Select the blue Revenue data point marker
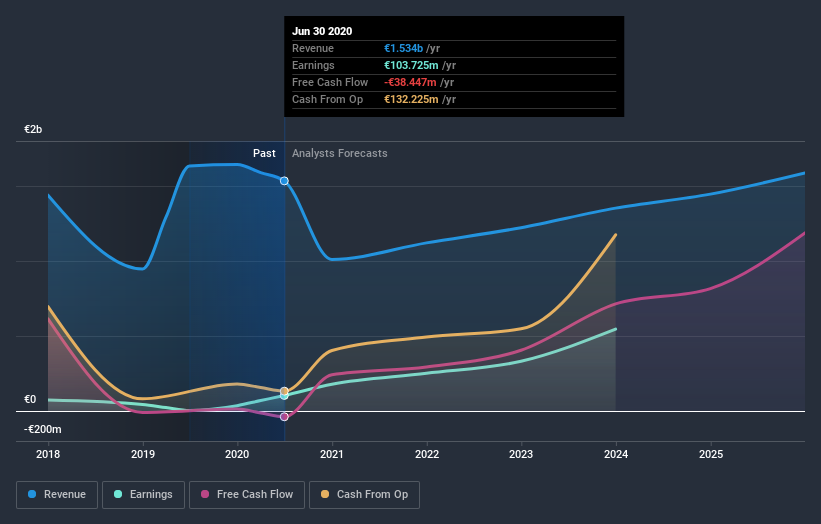This screenshot has width=821, height=524. point(284,181)
